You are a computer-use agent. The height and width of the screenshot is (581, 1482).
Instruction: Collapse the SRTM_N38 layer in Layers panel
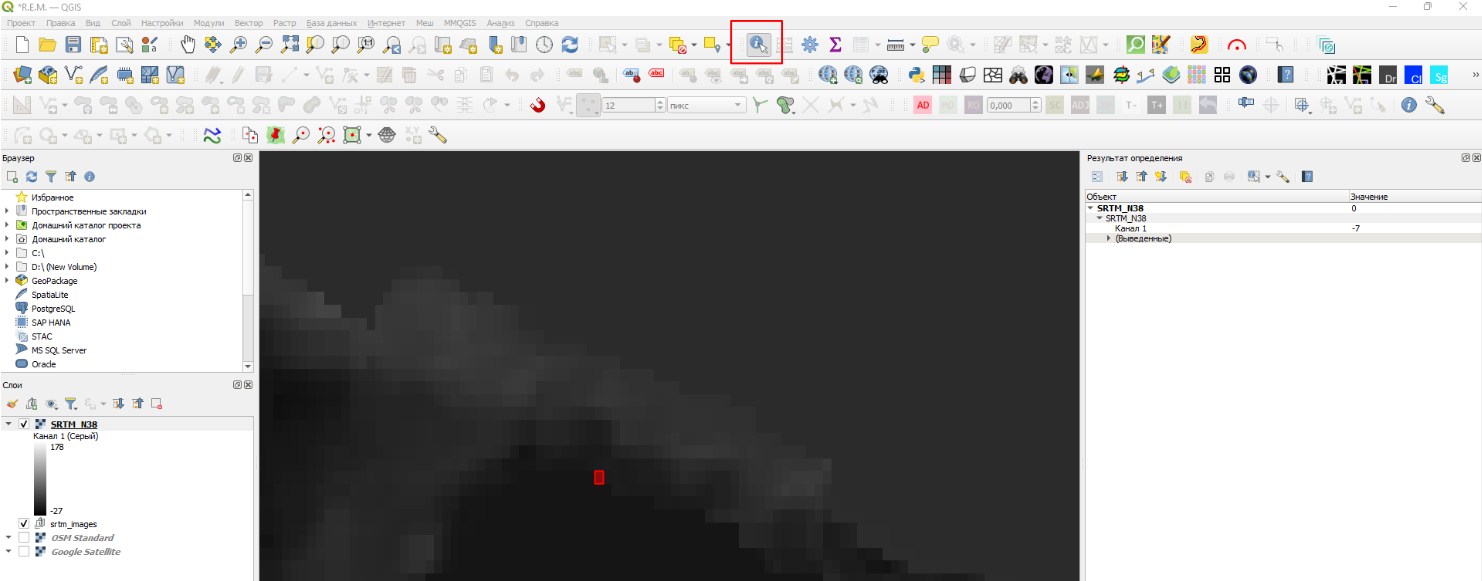tap(8, 424)
